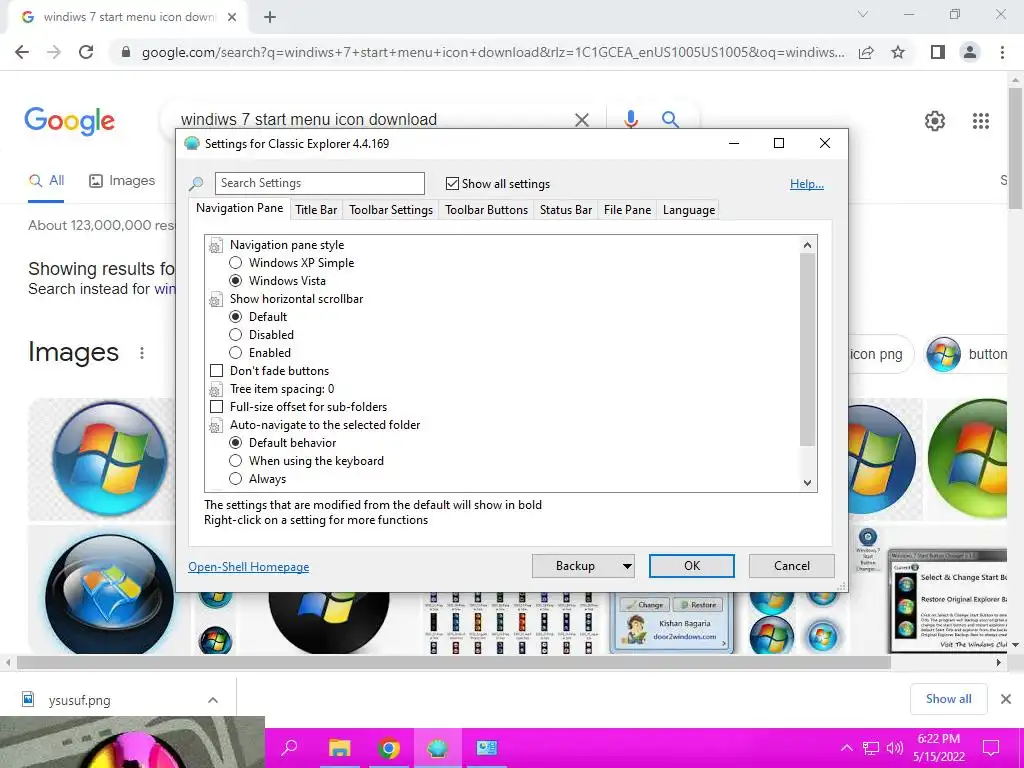Click settings list scroll up arrow
The width and height of the screenshot is (1024, 768).
[807, 245]
